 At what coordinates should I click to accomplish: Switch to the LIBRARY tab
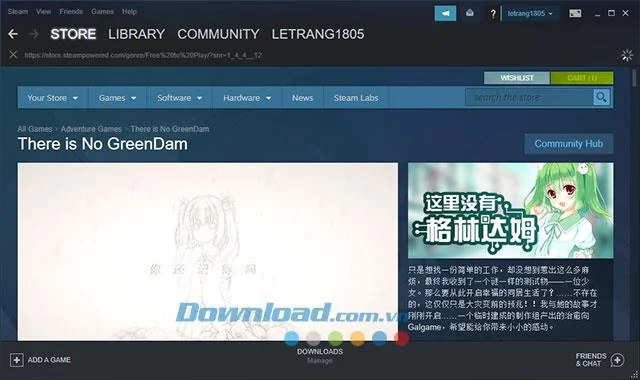(x=136, y=34)
